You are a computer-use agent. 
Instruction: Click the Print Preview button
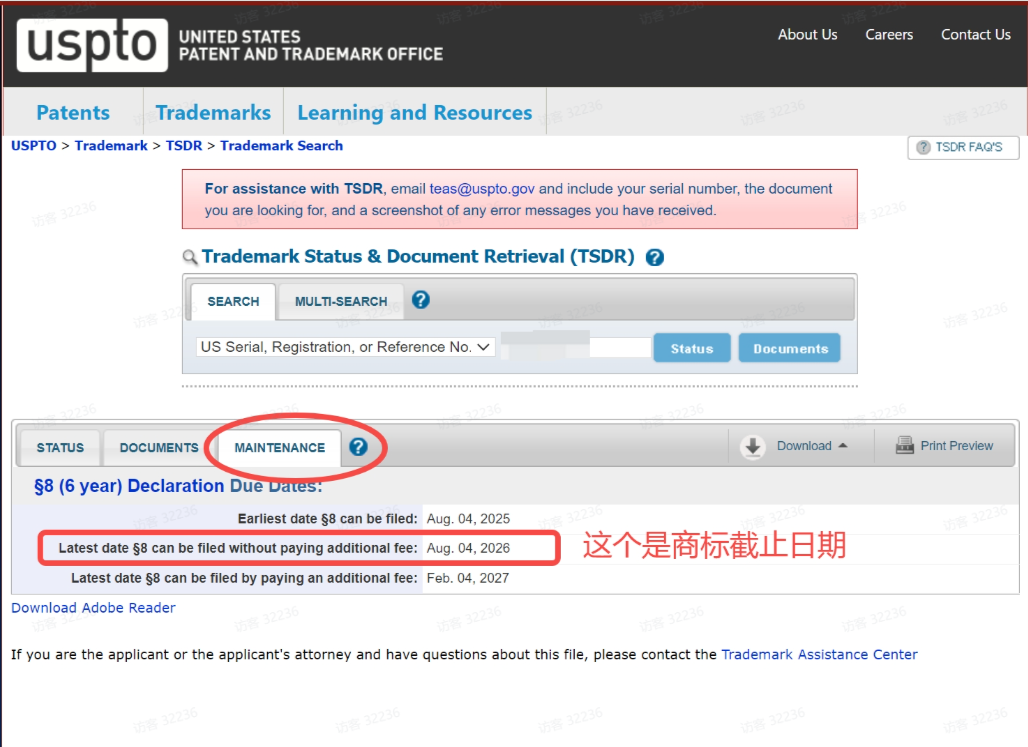944,446
